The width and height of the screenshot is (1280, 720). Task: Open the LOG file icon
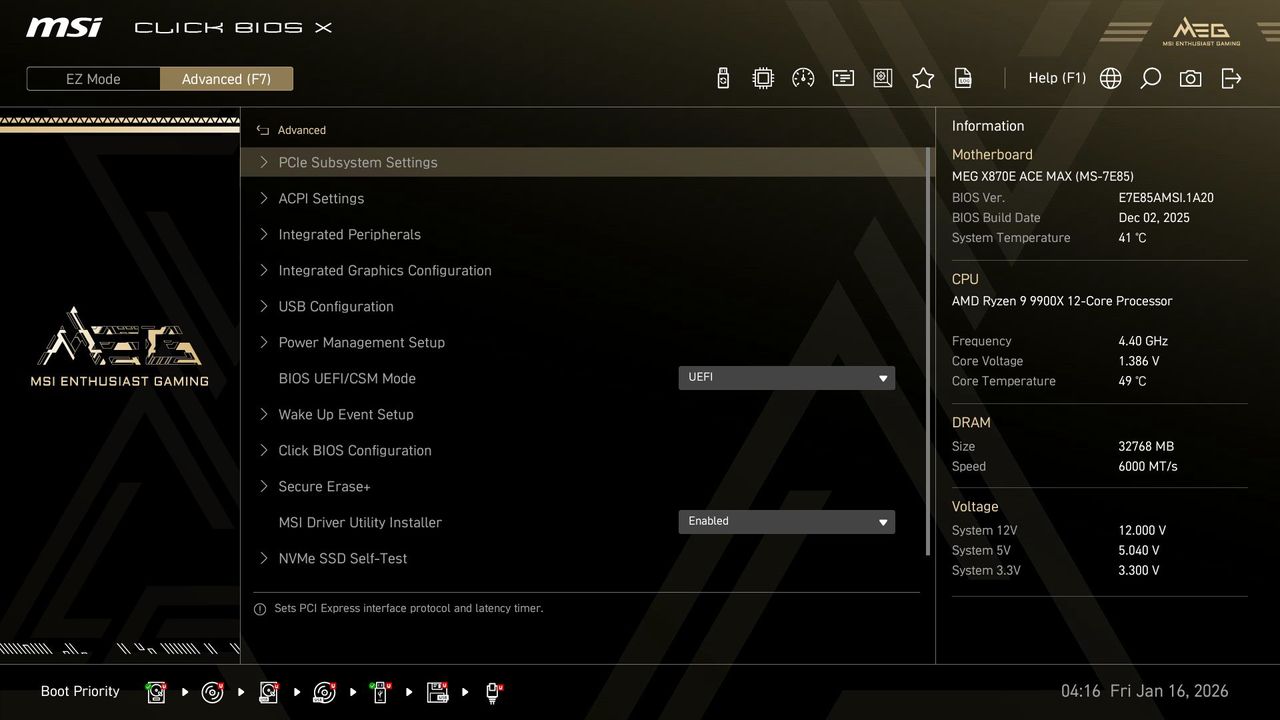963,78
